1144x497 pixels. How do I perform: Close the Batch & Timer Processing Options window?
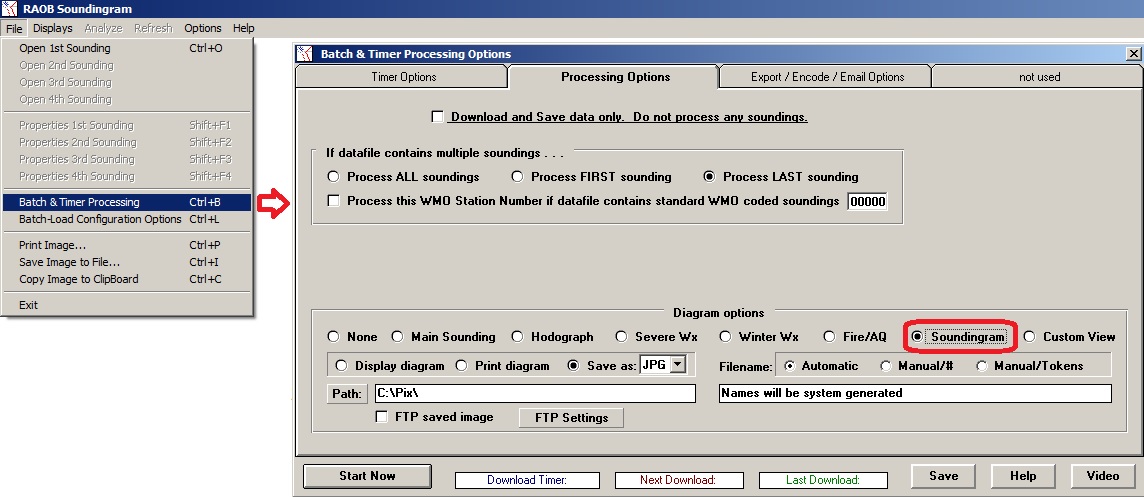1134,54
